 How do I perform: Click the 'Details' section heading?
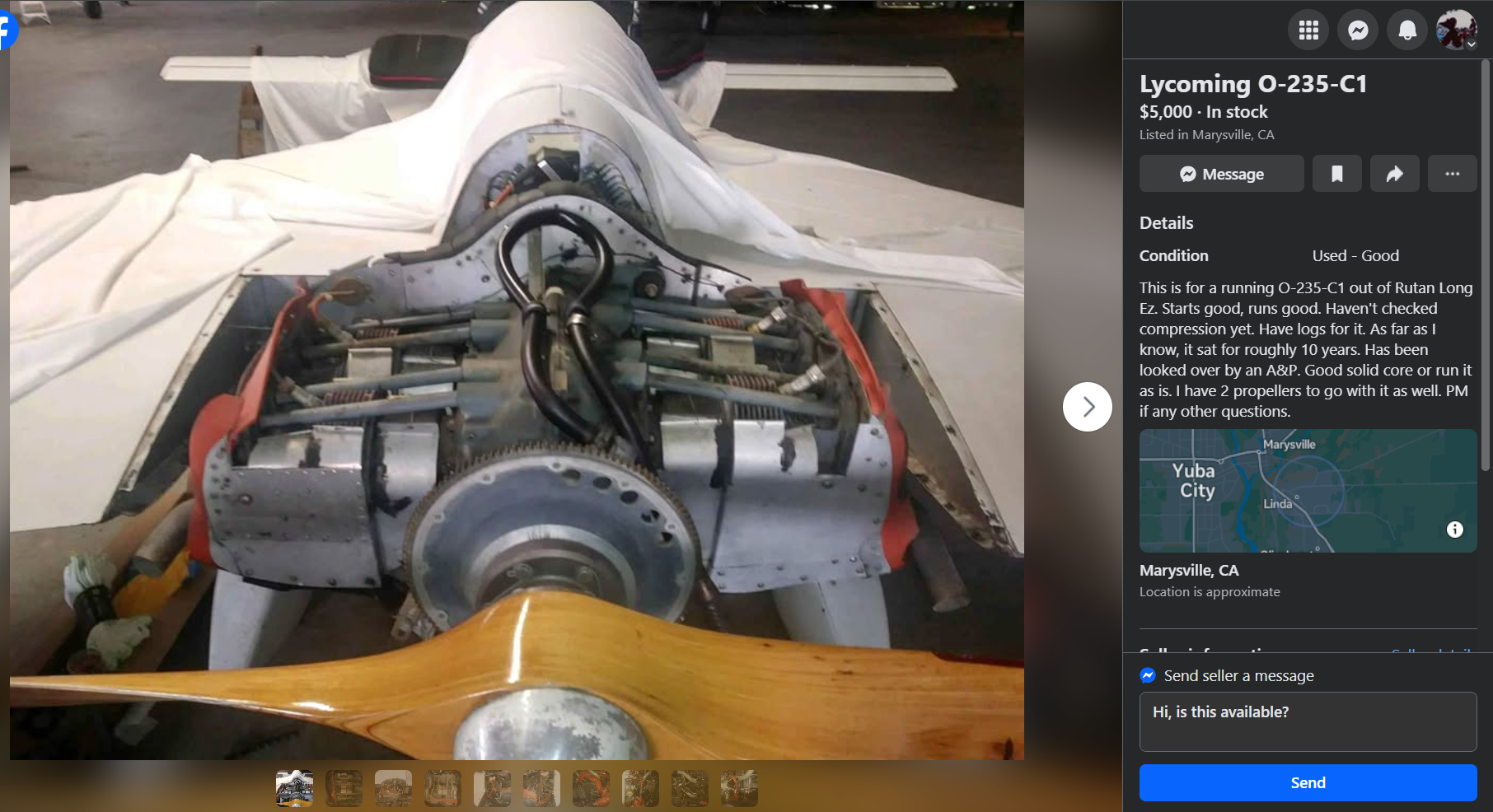(1166, 223)
